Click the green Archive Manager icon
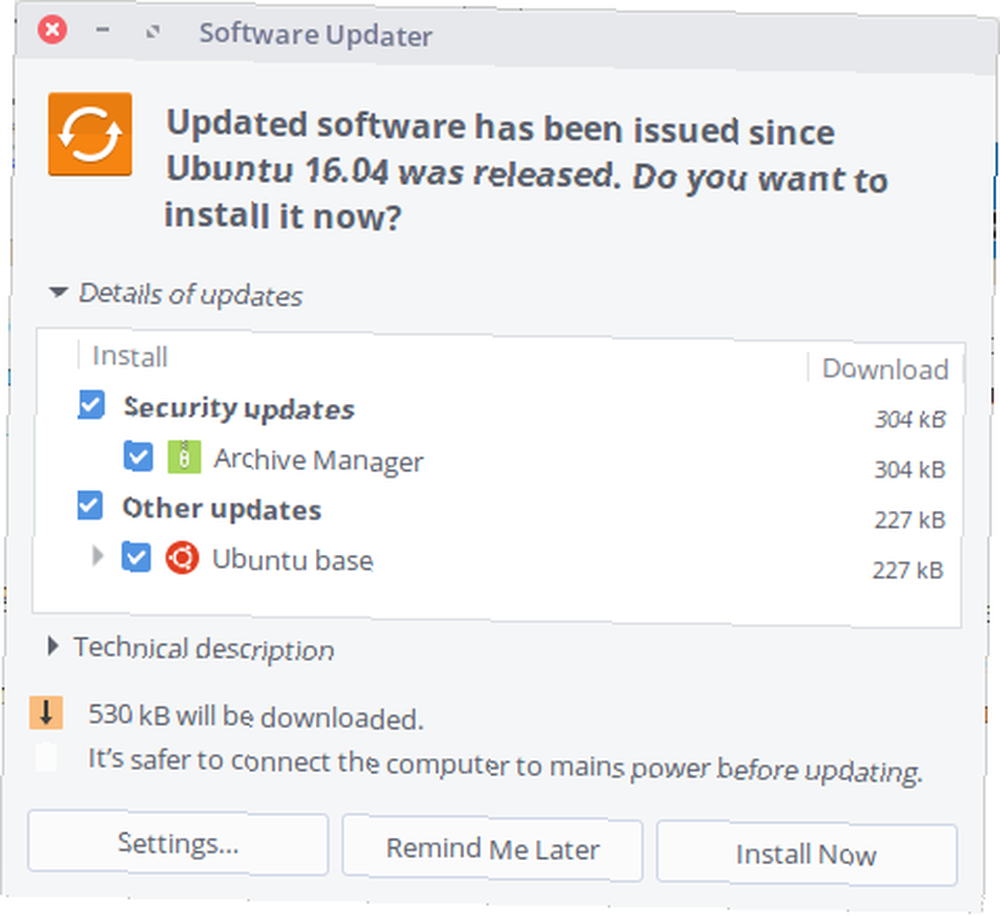Image resolution: width=1000 pixels, height=916 pixels. (184, 457)
